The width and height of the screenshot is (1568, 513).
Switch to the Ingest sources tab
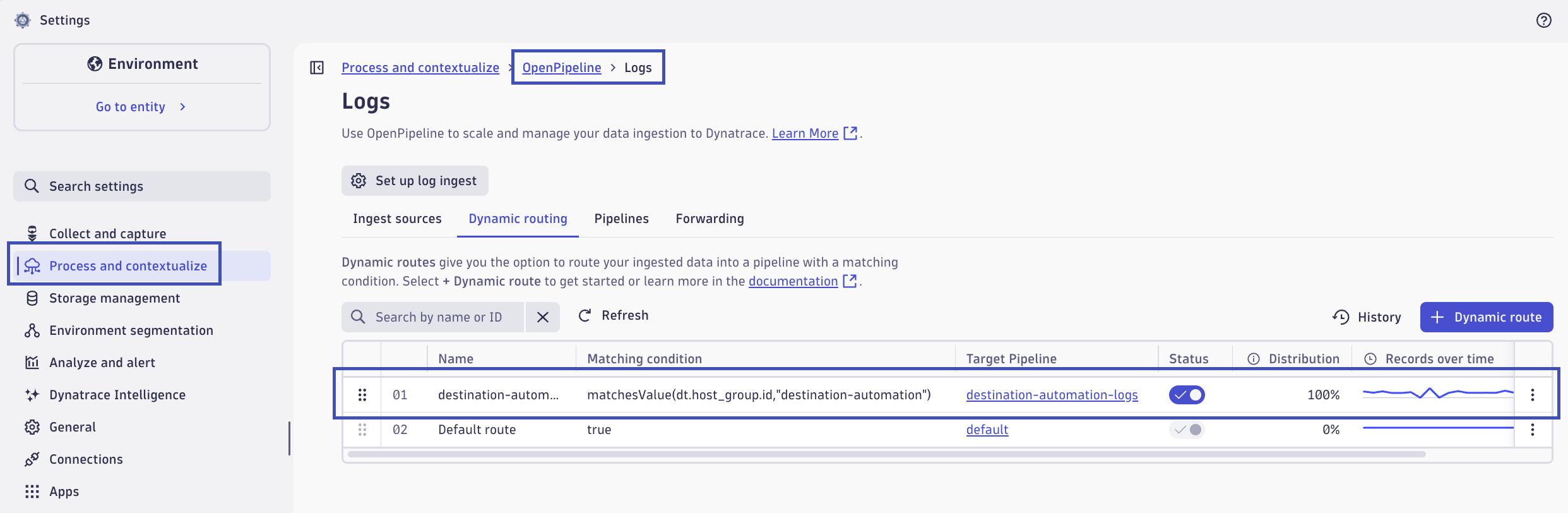(x=397, y=219)
